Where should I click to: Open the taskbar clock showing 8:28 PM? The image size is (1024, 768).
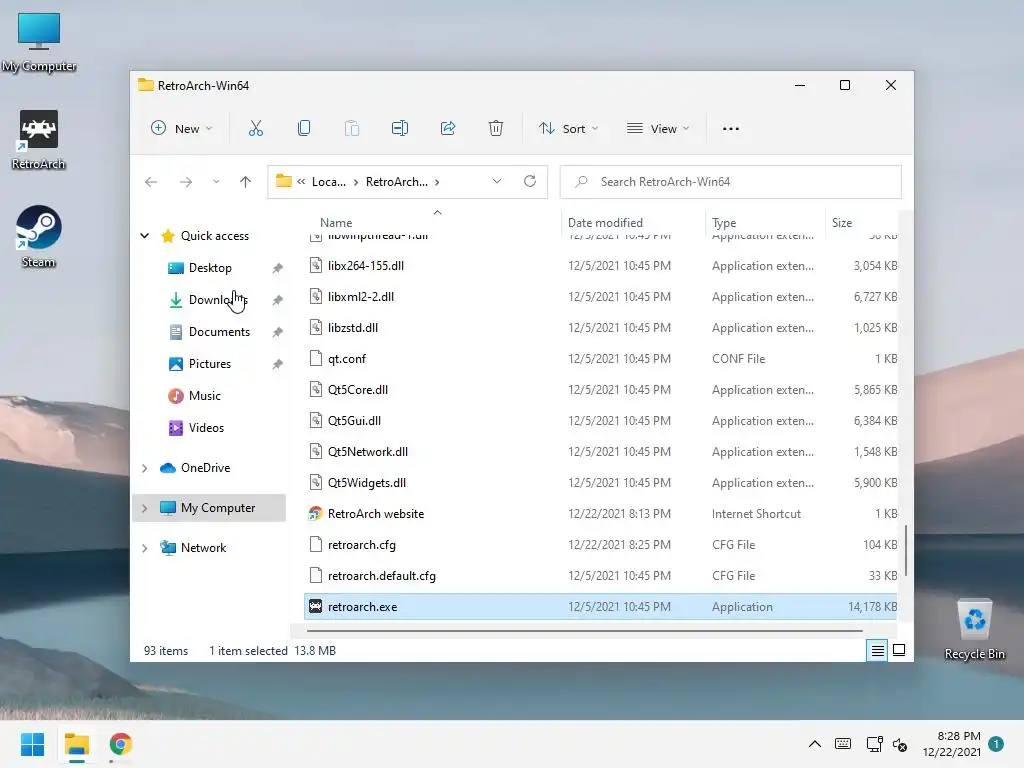click(952, 744)
